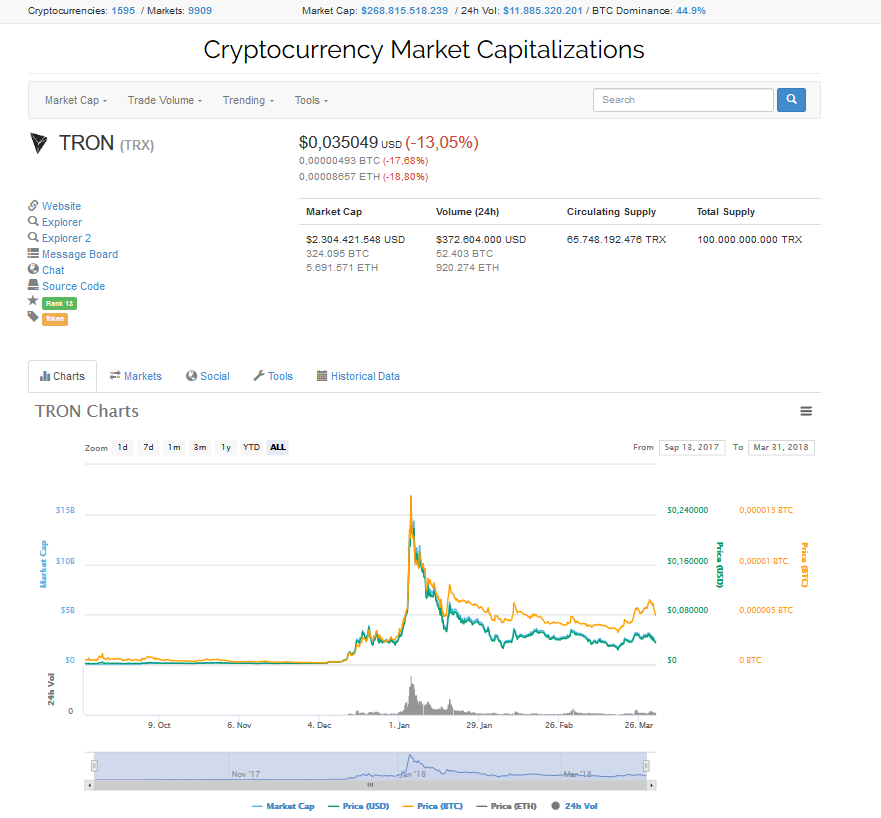881x818 pixels.
Task: Open the Message Board link
Action: click(80, 254)
